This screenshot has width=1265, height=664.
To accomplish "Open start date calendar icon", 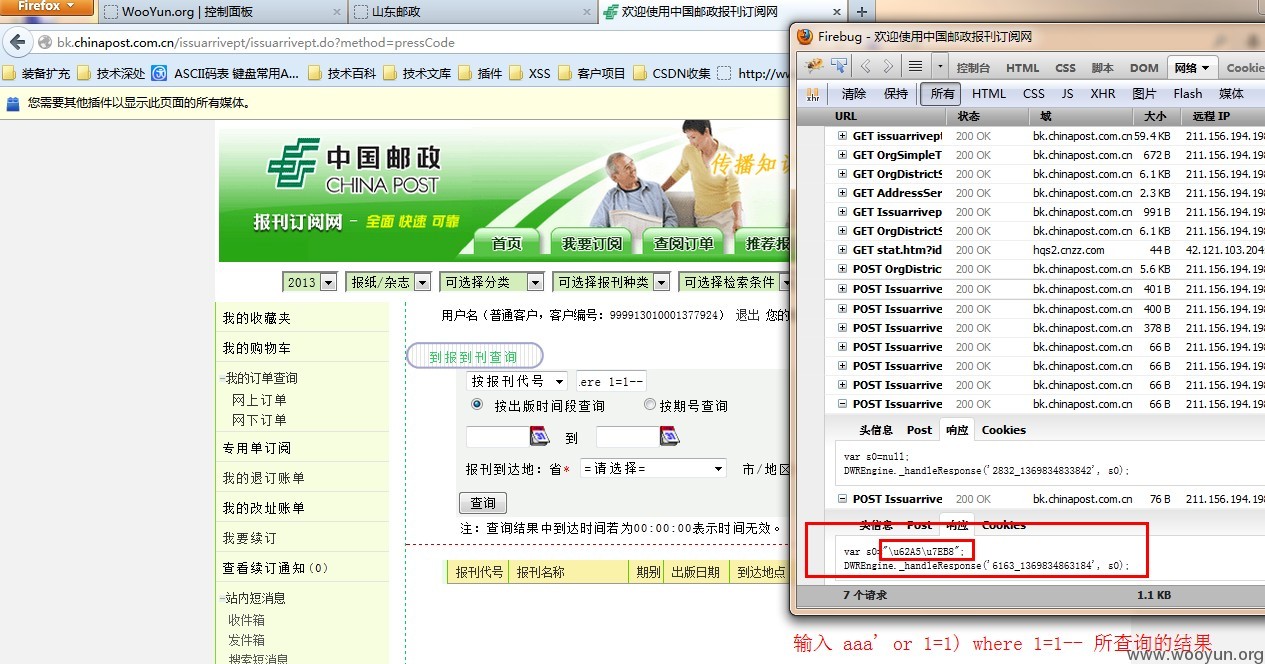I will (539, 436).
